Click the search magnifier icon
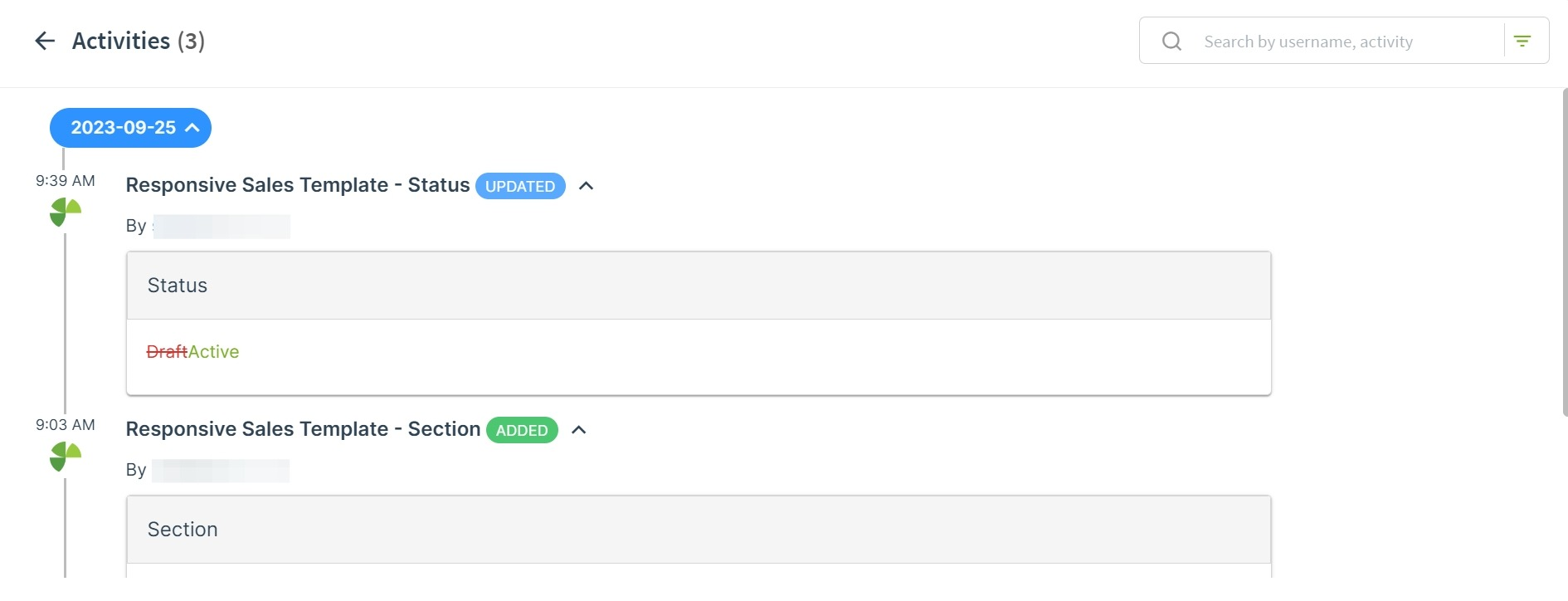Screen dimensions: 1568x601 pyautogui.click(x=1171, y=41)
